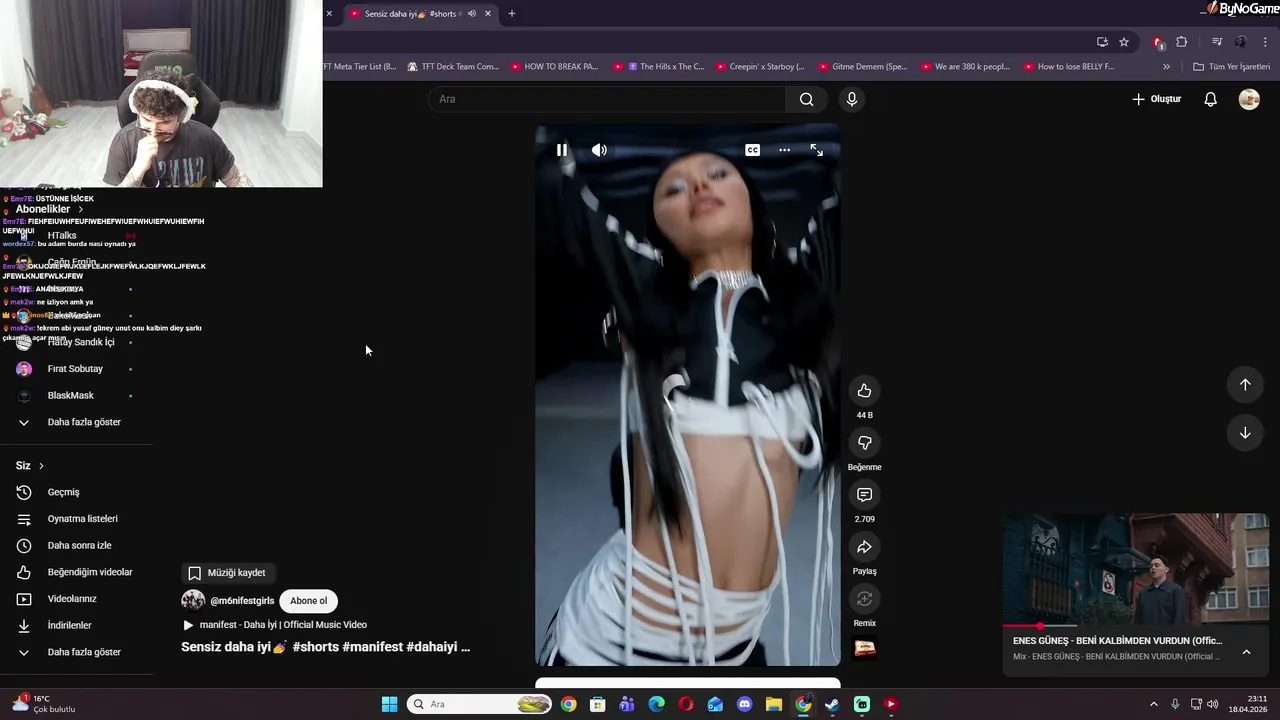Mute the tab via speaker icon
The height and width of the screenshot is (720, 1280).
(x=471, y=14)
